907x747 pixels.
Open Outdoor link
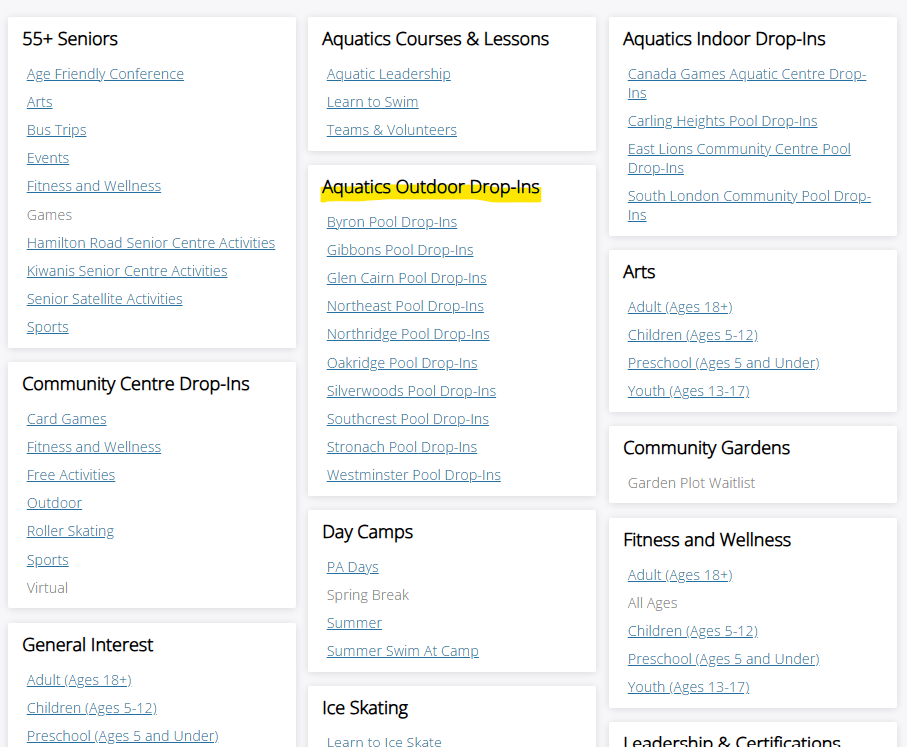pyautogui.click(x=54, y=503)
